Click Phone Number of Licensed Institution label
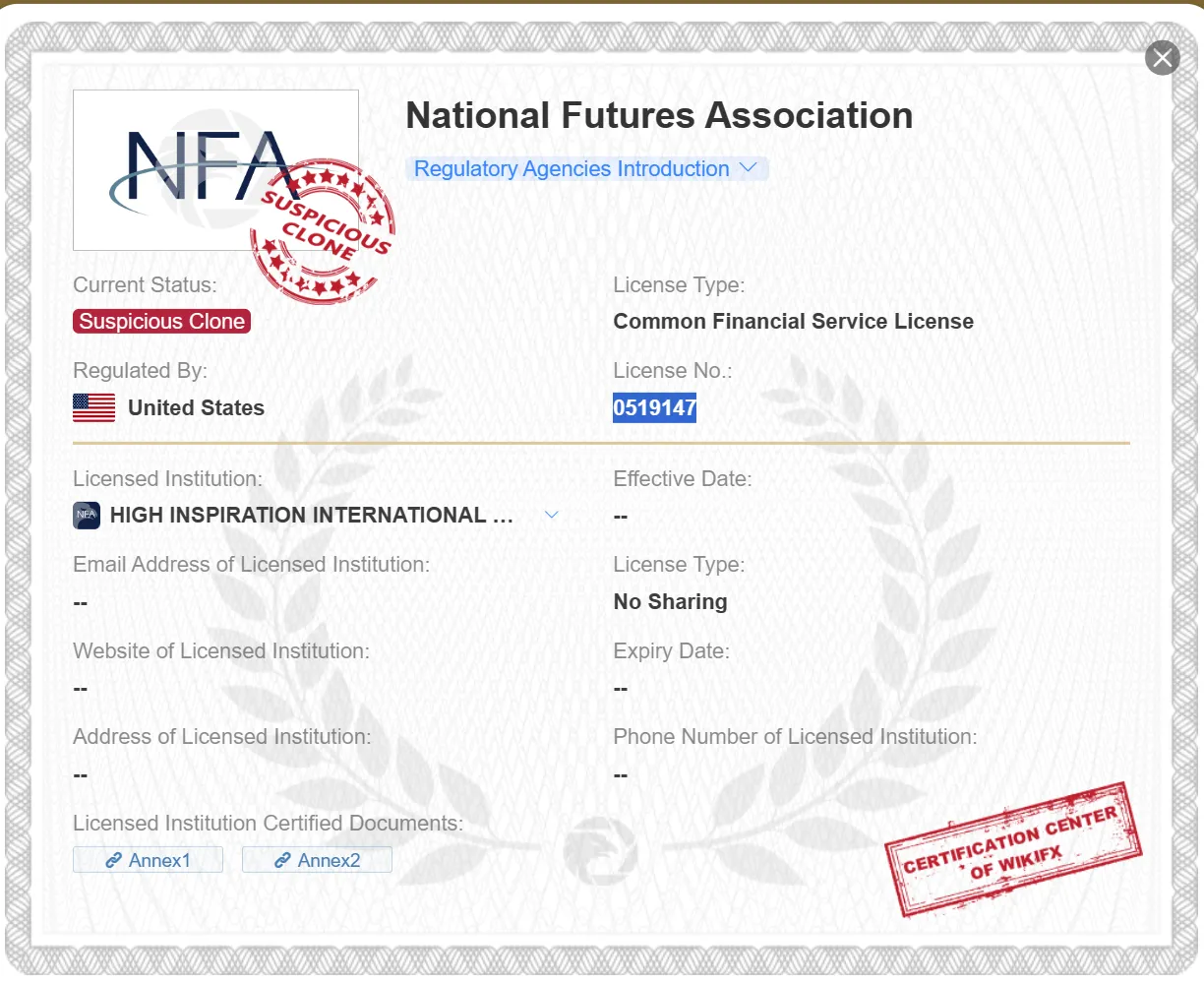The height and width of the screenshot is (984, 1204). [x=796, y=737]
